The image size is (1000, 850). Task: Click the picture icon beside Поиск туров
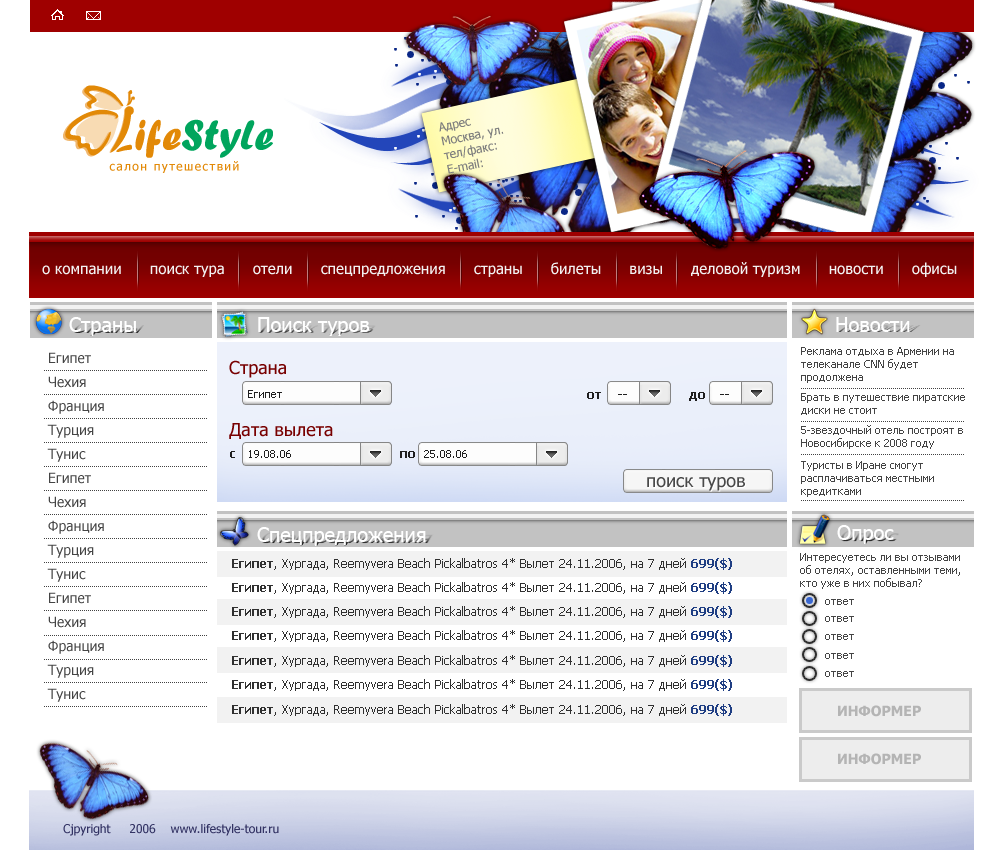(234, 324)
